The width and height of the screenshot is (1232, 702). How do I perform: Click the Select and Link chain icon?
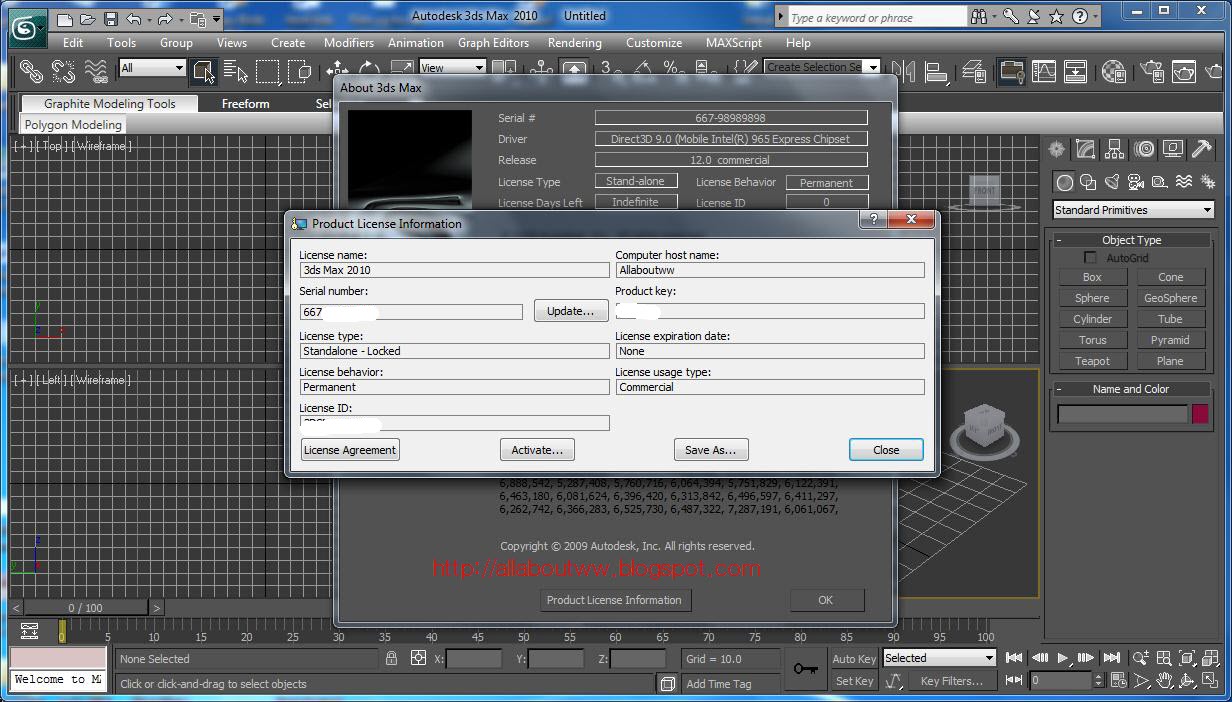(31, 71)
